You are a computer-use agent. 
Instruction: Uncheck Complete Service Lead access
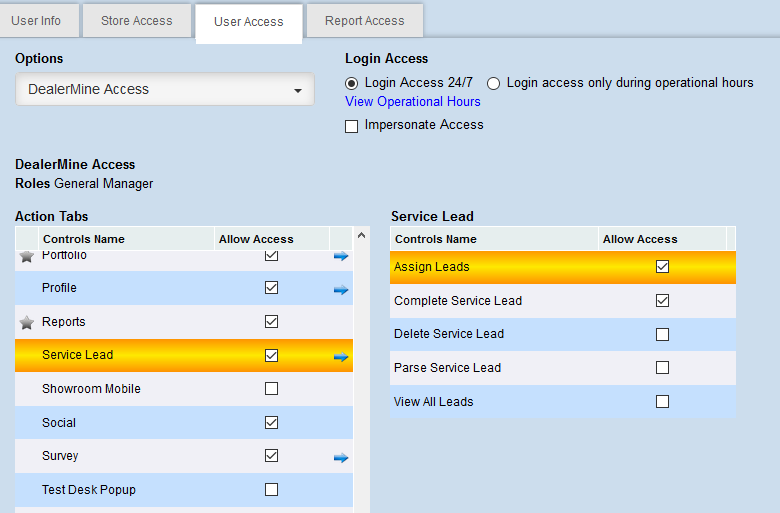click(662, 301)
